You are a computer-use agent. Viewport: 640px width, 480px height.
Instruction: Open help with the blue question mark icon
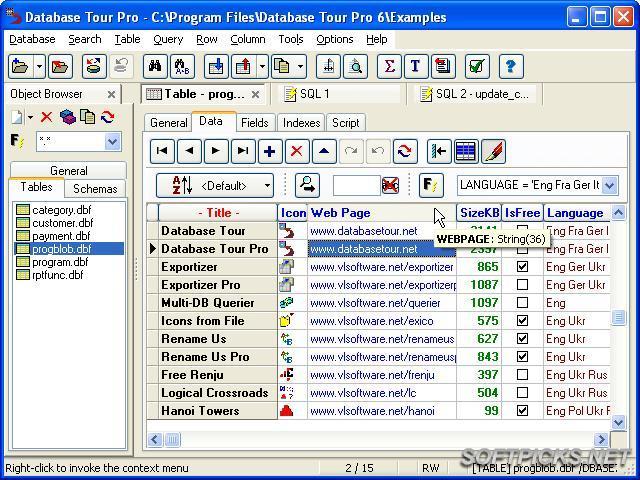511,66
